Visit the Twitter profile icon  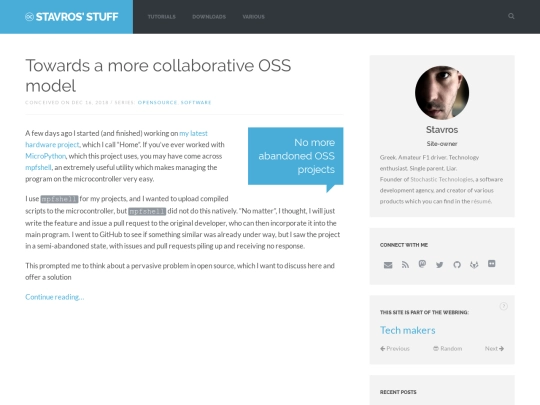439,265
